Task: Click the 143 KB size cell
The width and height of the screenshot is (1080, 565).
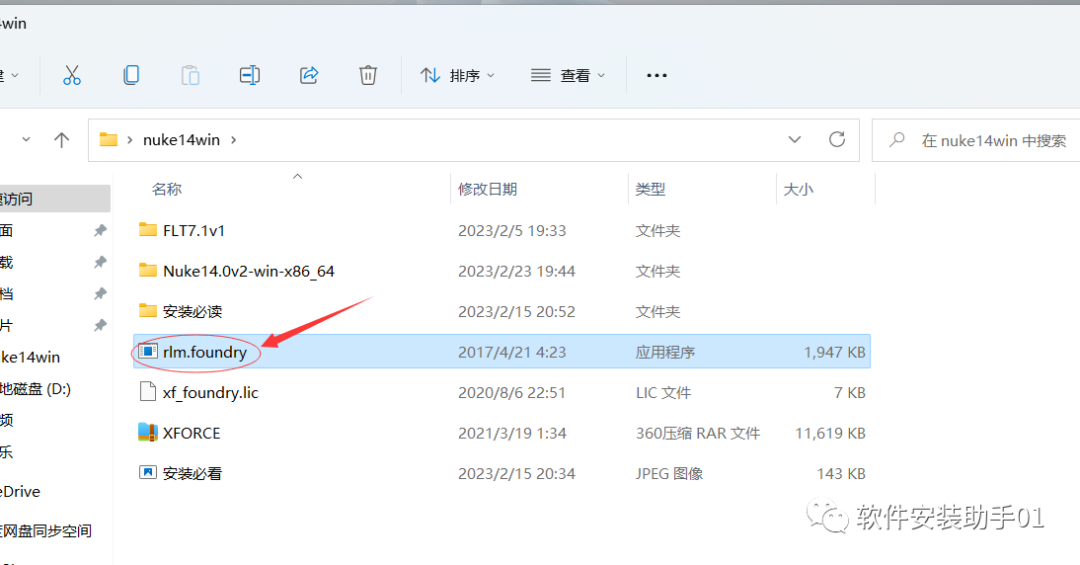Action: (841, 474)
